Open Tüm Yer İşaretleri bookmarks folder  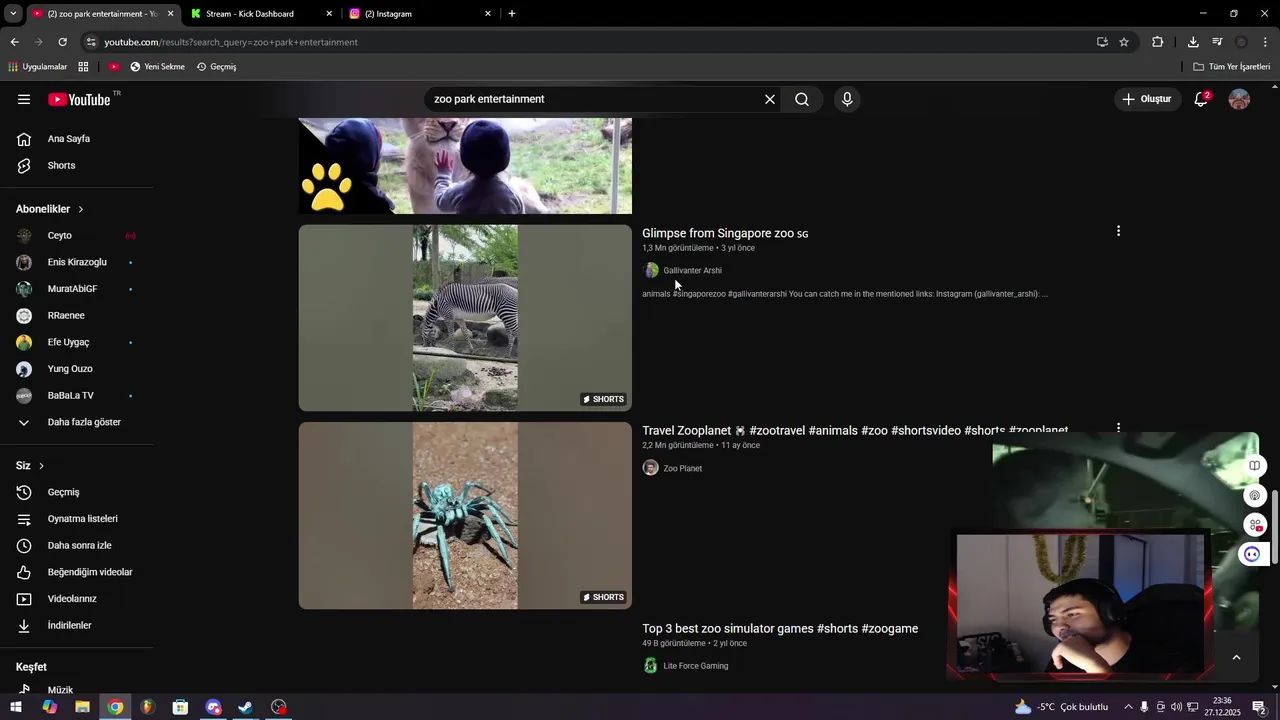click(1232, 67)
